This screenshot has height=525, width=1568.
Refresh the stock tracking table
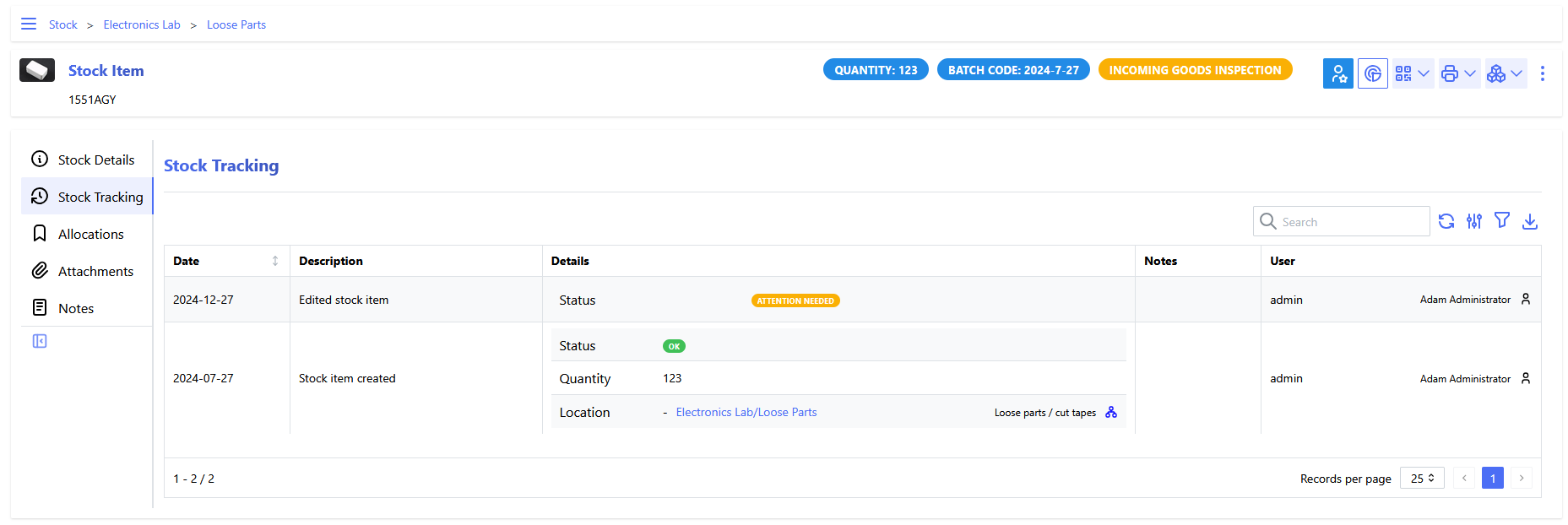(1446, 221)
